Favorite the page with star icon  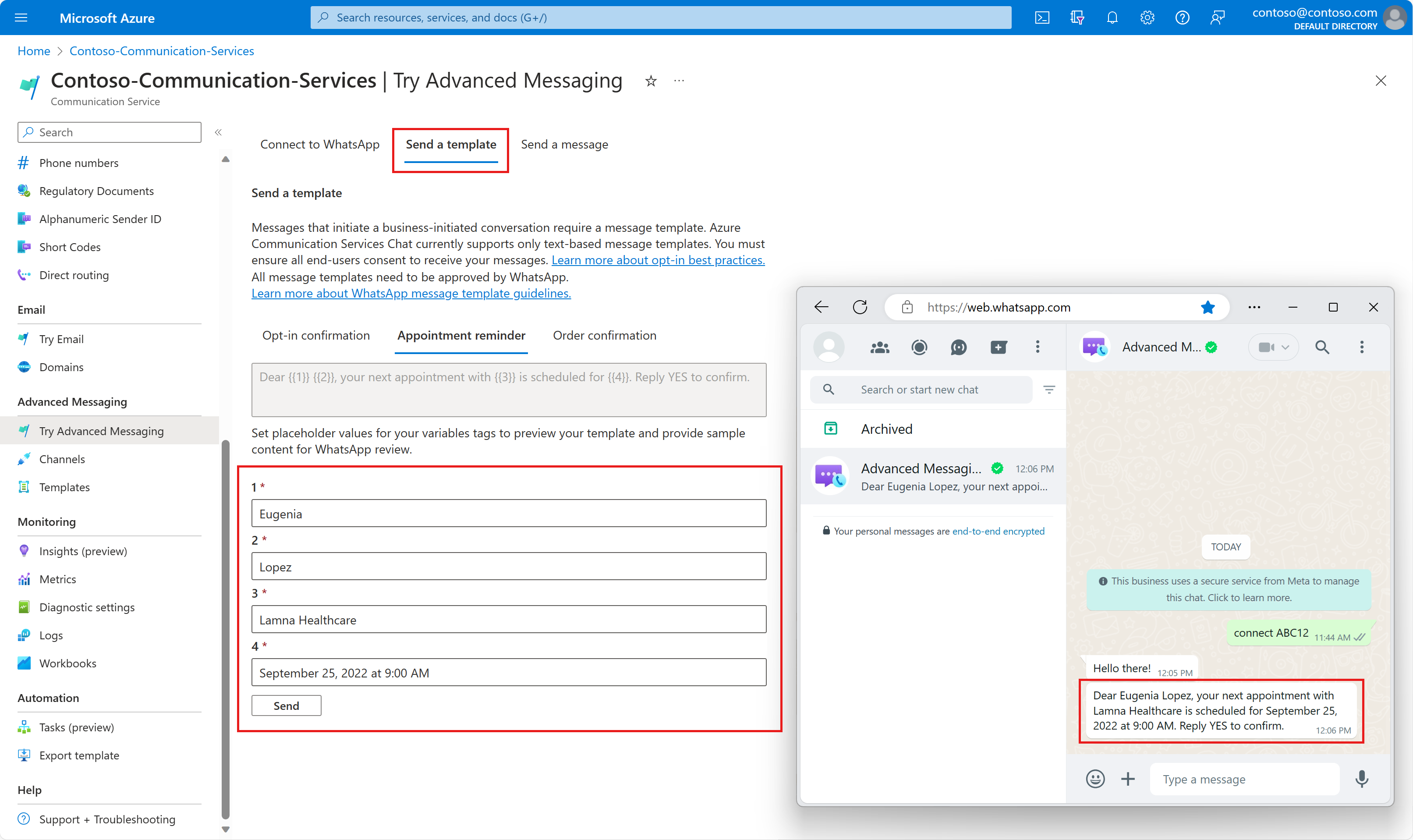(651, 81)
